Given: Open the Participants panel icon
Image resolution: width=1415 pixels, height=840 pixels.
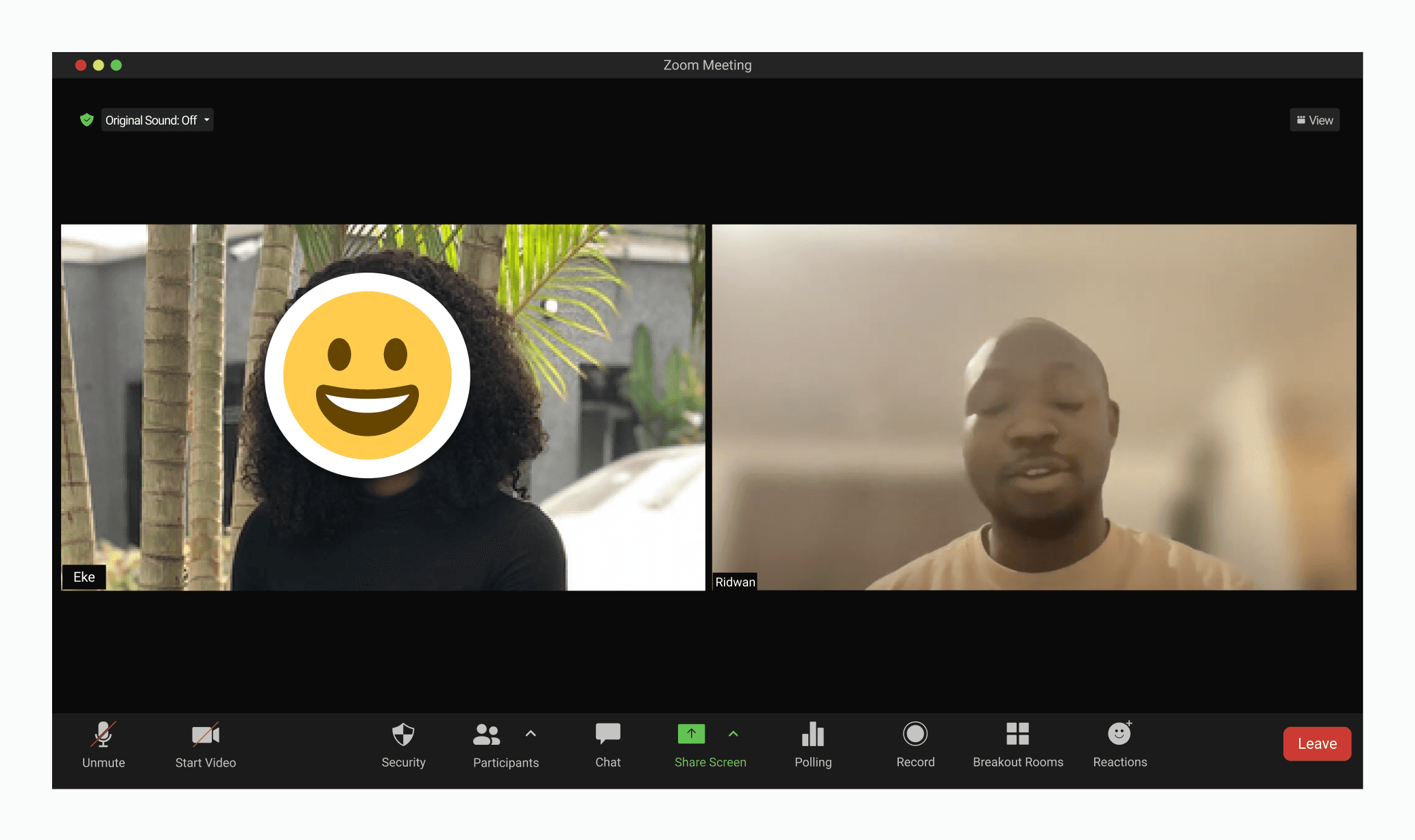Looking at the screenshot, I should coord(487,734).
